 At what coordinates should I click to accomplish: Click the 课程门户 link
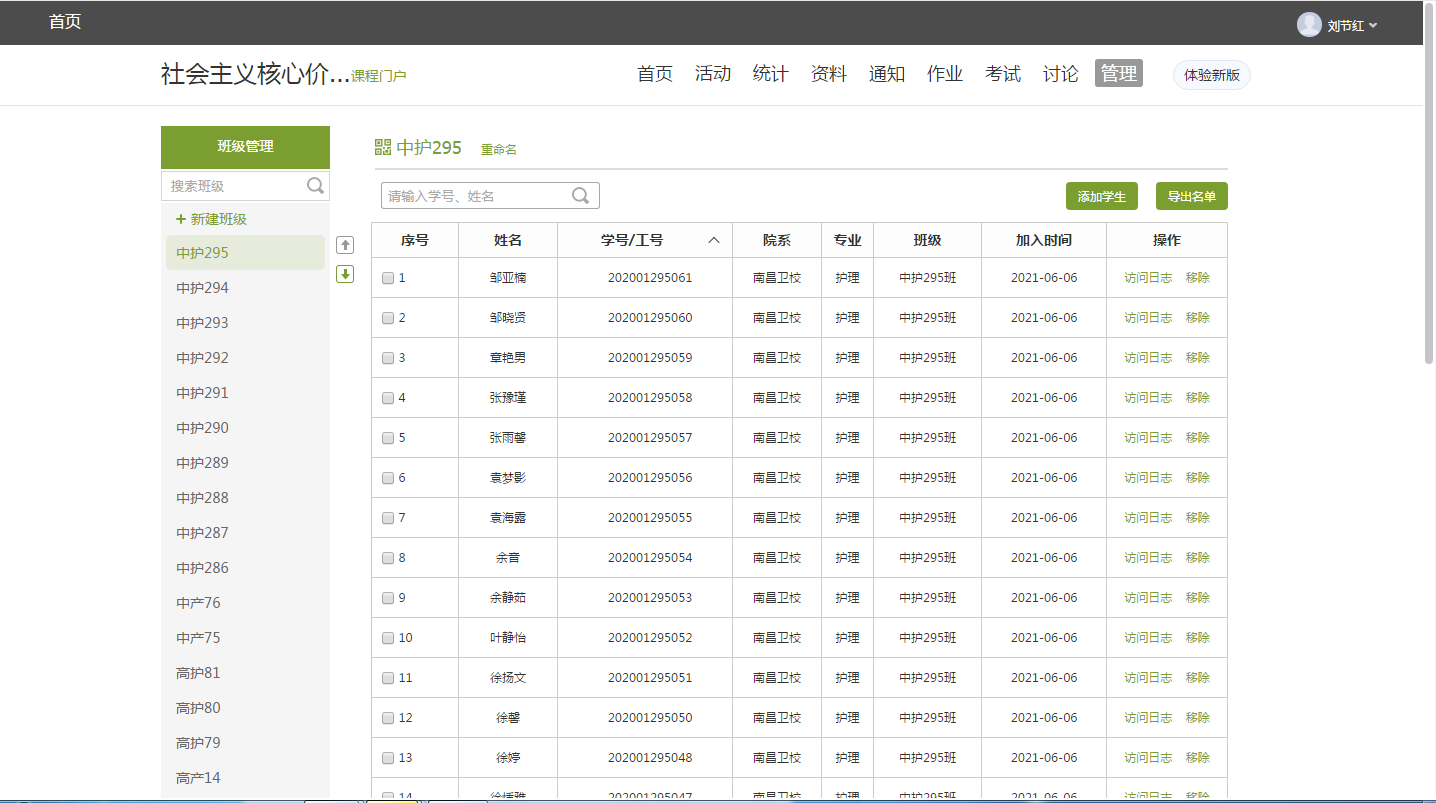(x=379, y=76)
